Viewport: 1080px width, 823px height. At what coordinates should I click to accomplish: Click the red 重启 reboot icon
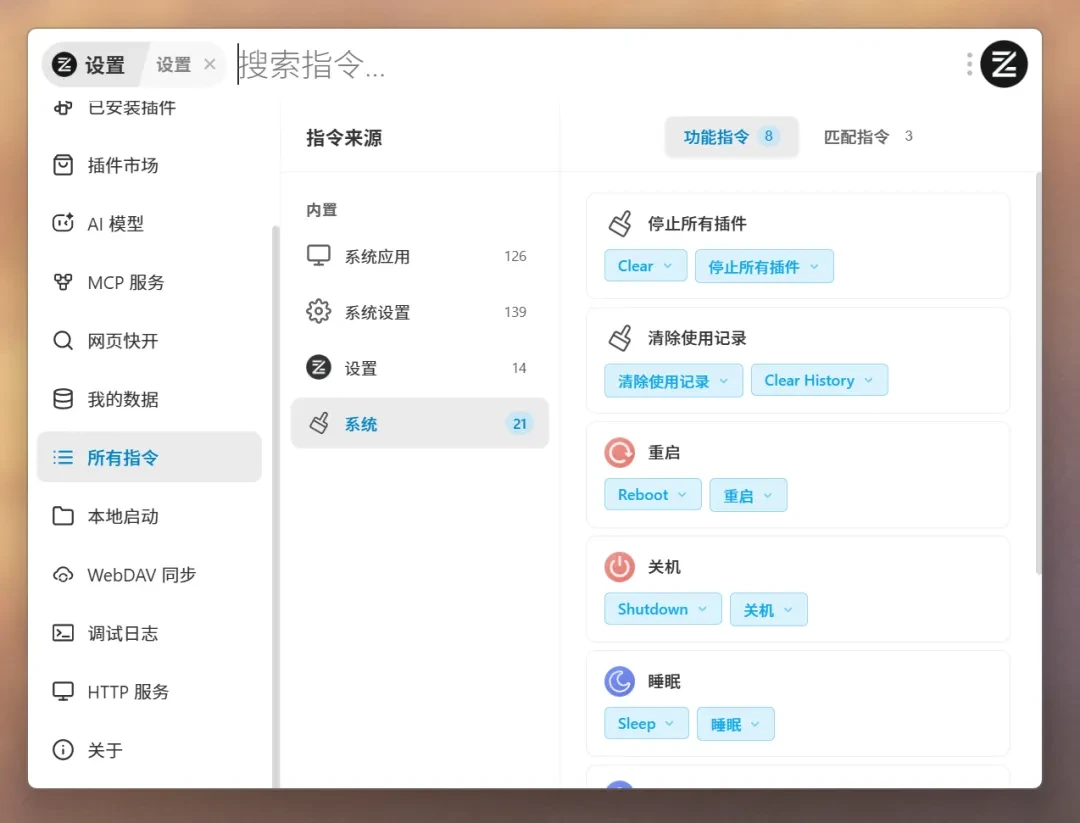point(619,452)
